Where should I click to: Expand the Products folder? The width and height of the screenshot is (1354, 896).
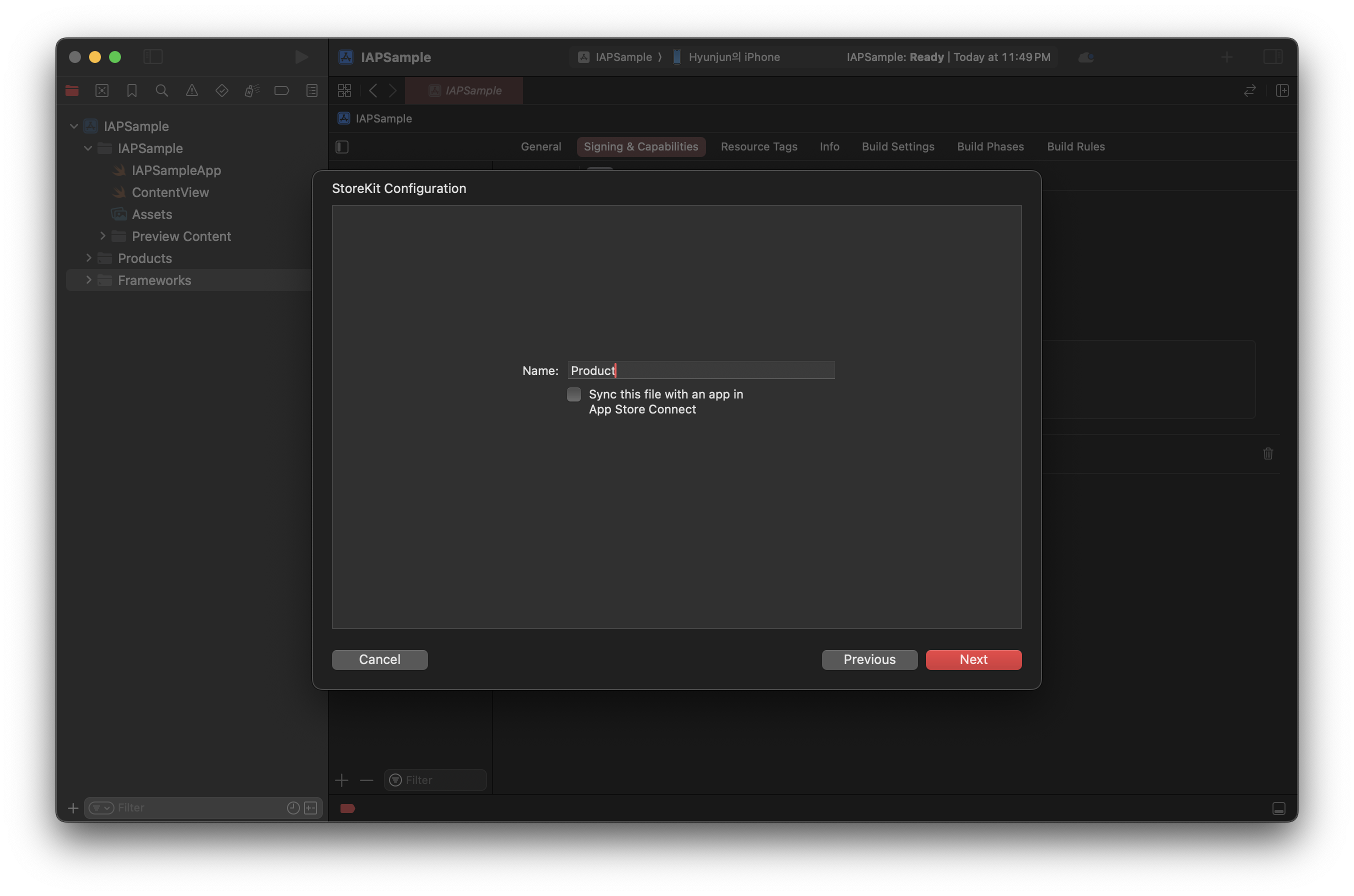tap(88, 257)
